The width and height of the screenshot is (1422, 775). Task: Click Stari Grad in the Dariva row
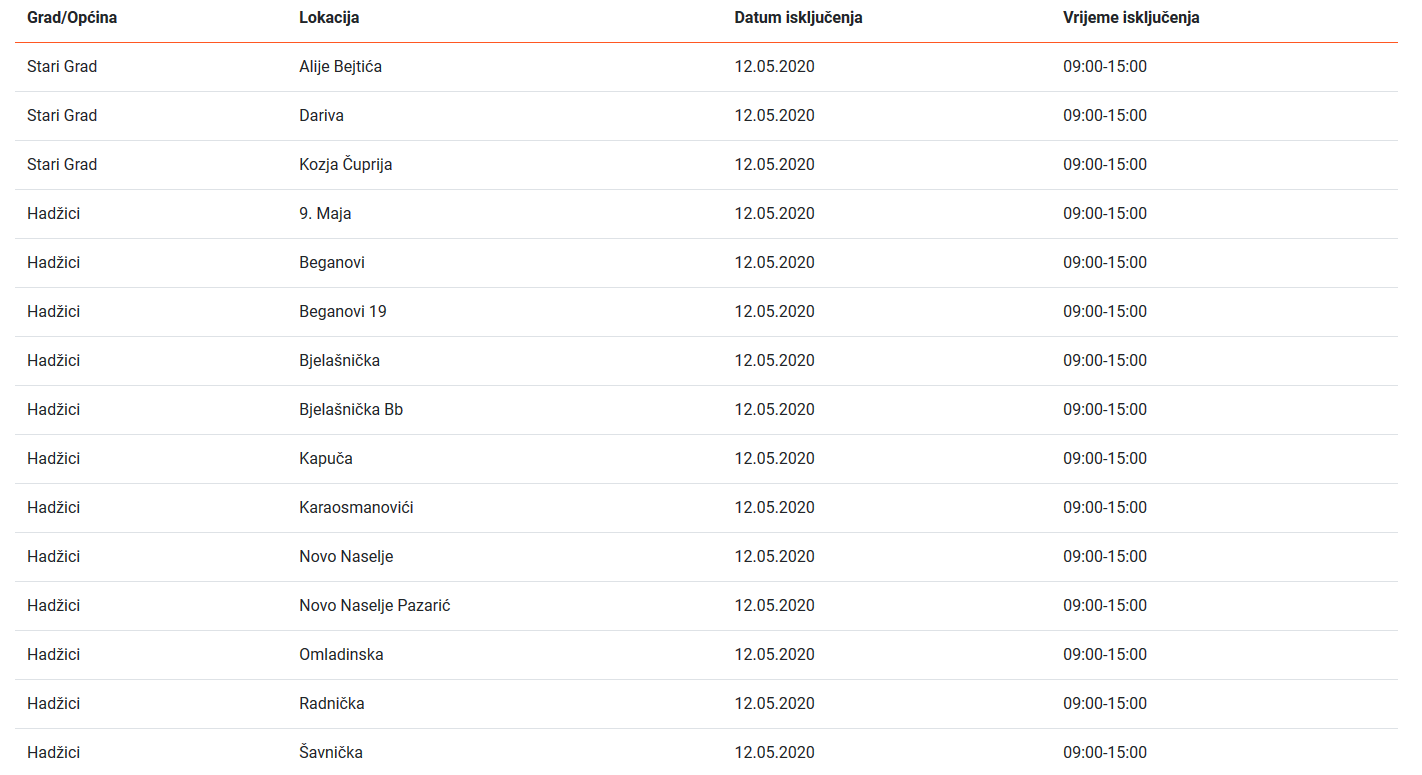click(62, 116)
